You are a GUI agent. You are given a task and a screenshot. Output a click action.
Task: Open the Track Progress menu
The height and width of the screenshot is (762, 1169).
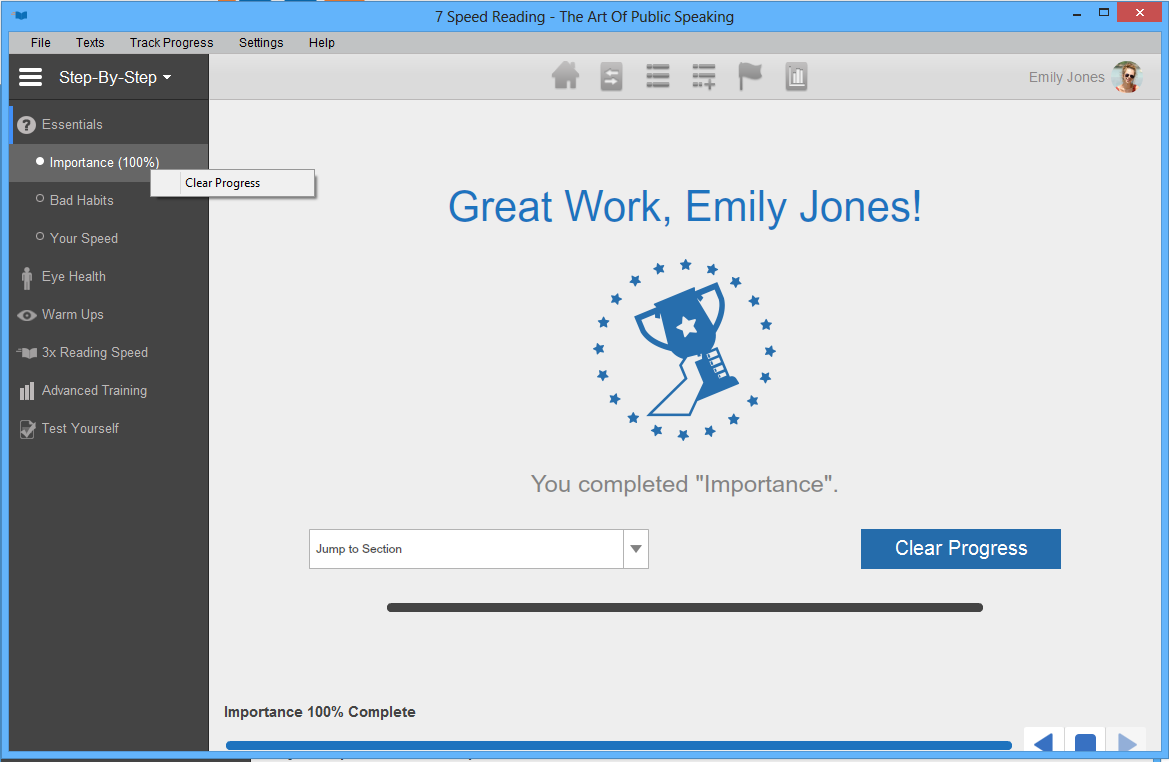click(171, 43)
